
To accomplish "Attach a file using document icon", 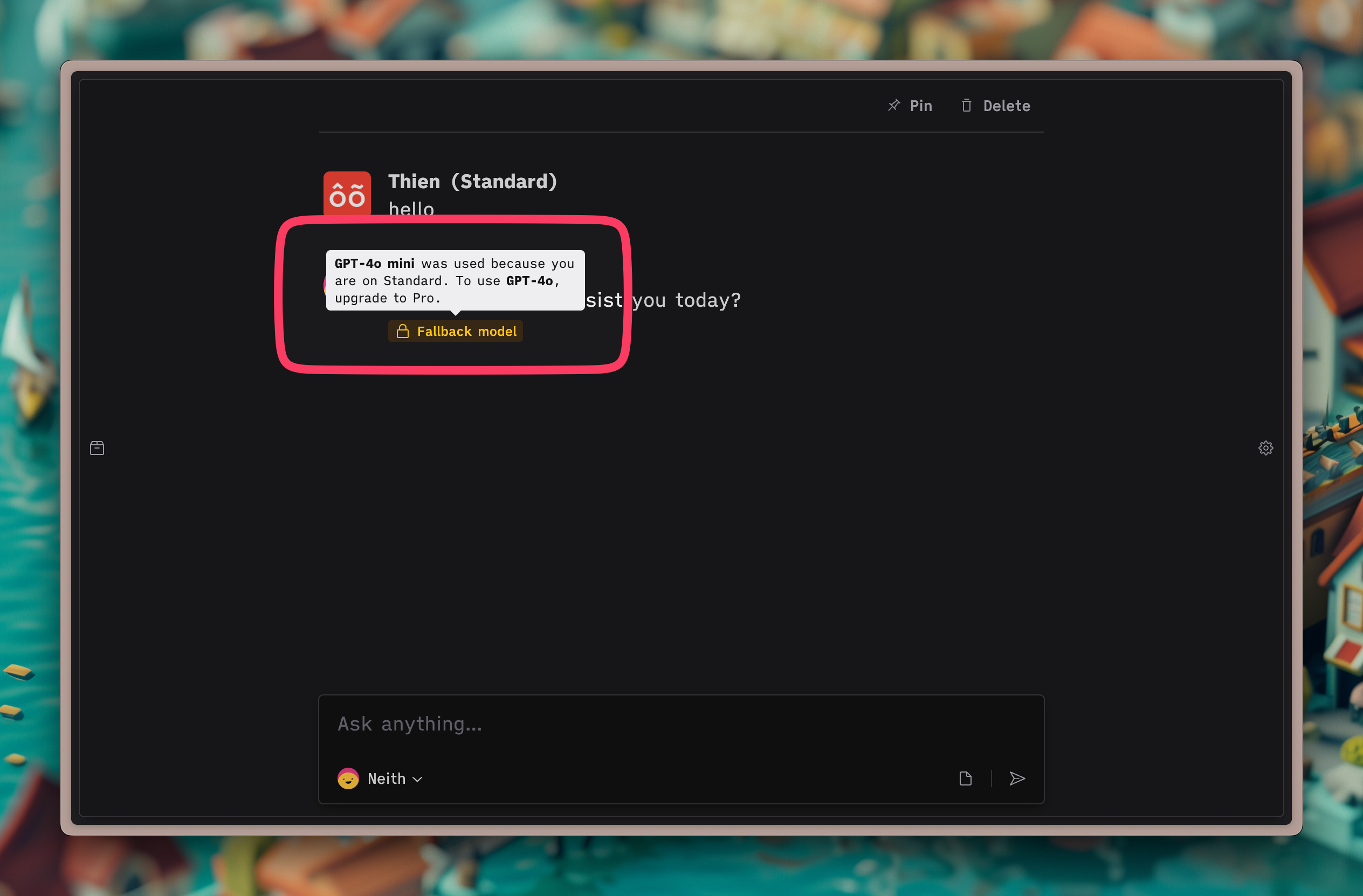I will point(966,778).
